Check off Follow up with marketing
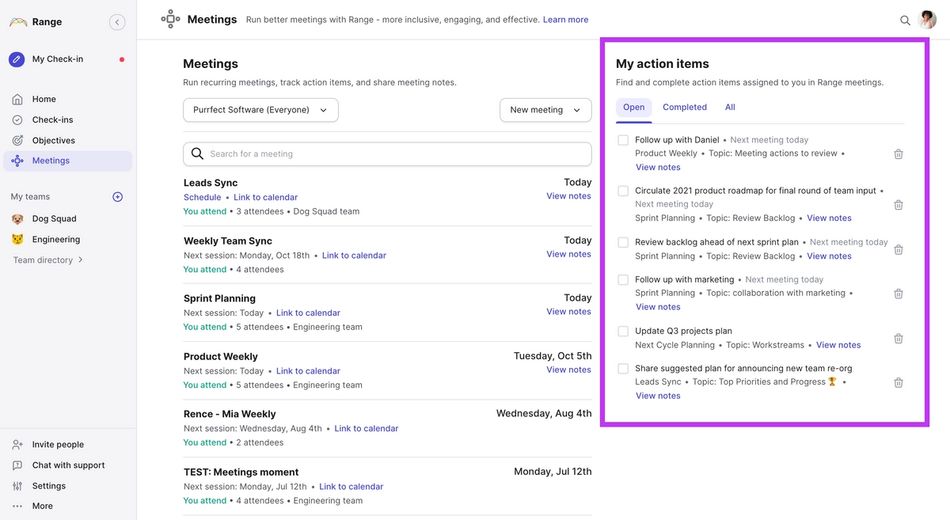The image size is (950, 520). click(x=623, y=279)
